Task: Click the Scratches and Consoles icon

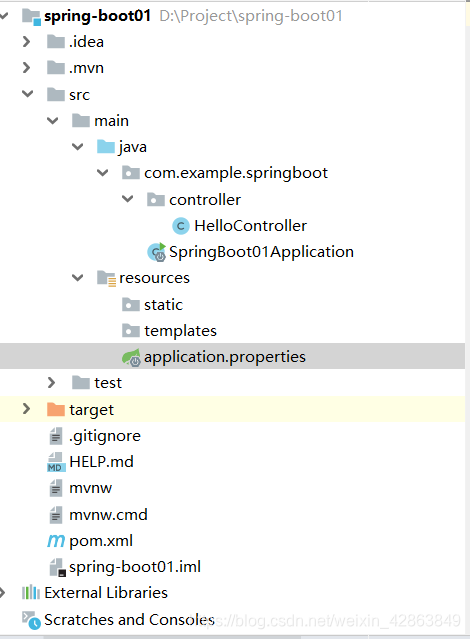Action: [31, 620]
